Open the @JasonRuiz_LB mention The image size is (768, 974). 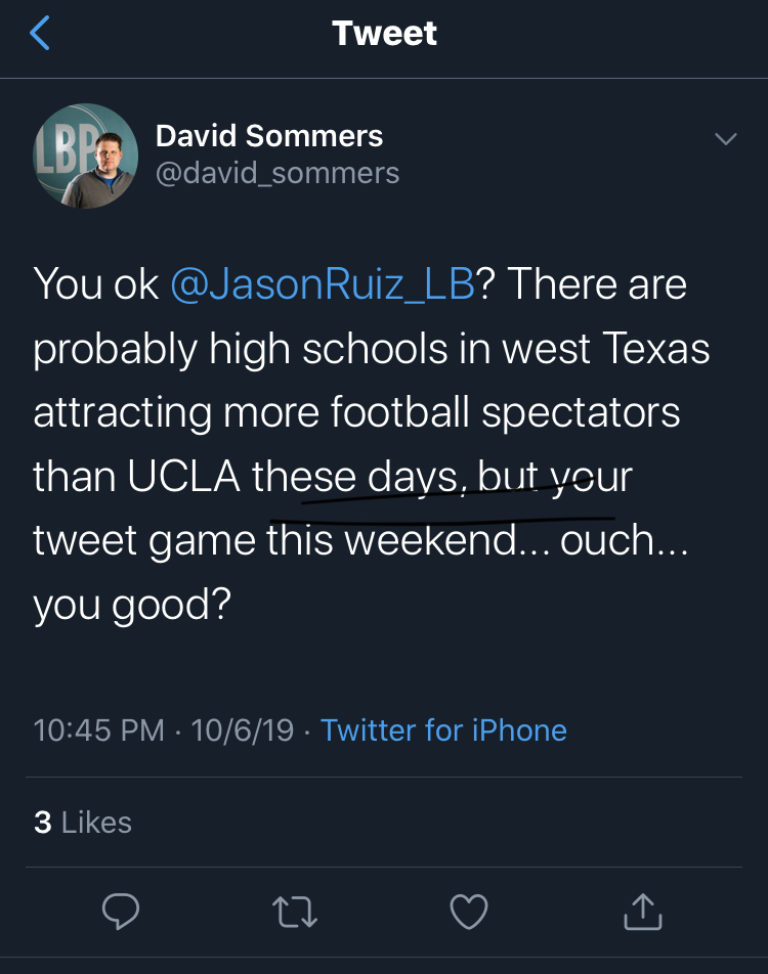pyautogui.click(x=322, y=285)
